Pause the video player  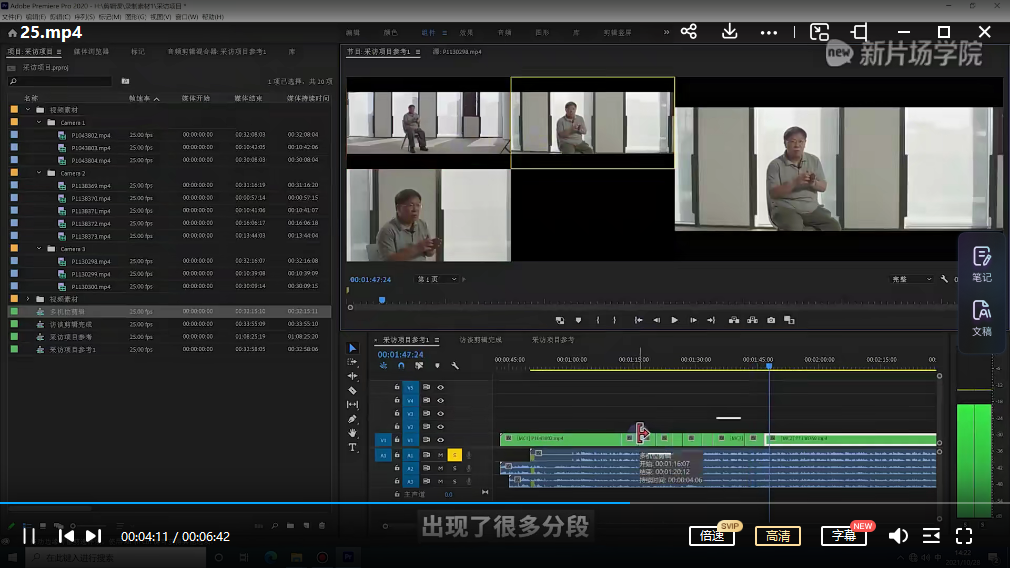(29, 536)
